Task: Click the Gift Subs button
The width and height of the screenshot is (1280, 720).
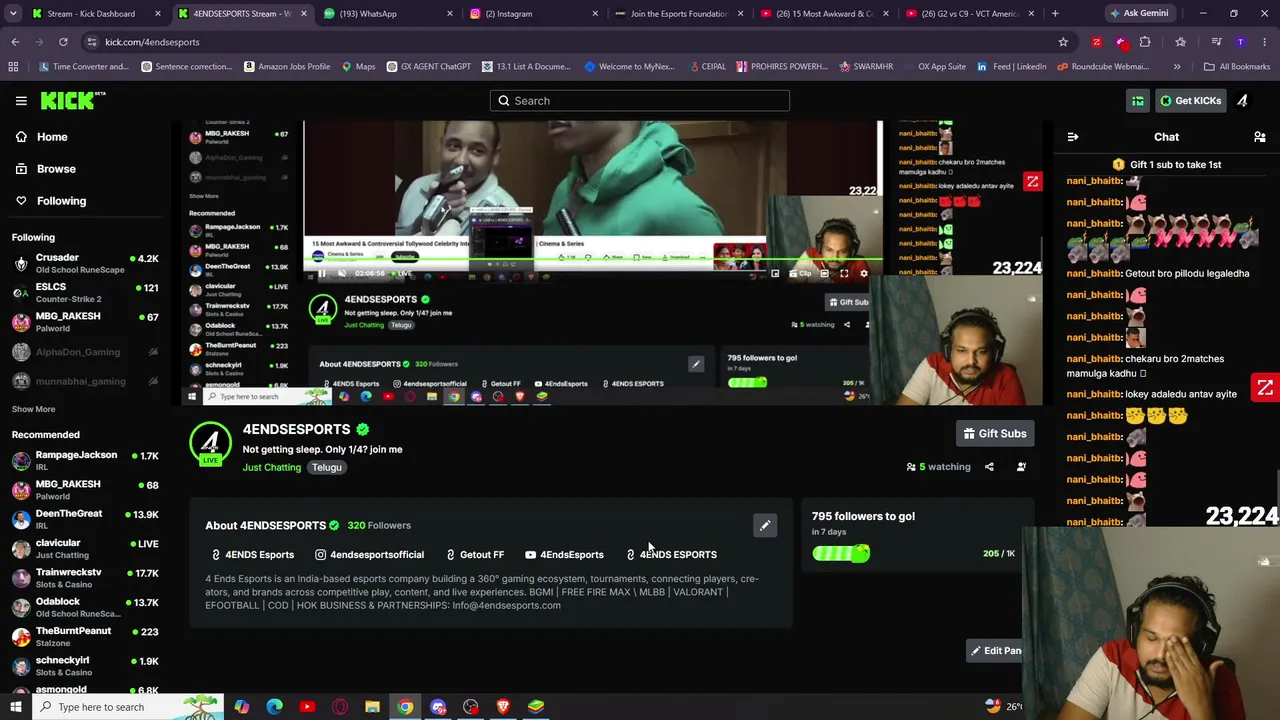Action: point(995,434)
